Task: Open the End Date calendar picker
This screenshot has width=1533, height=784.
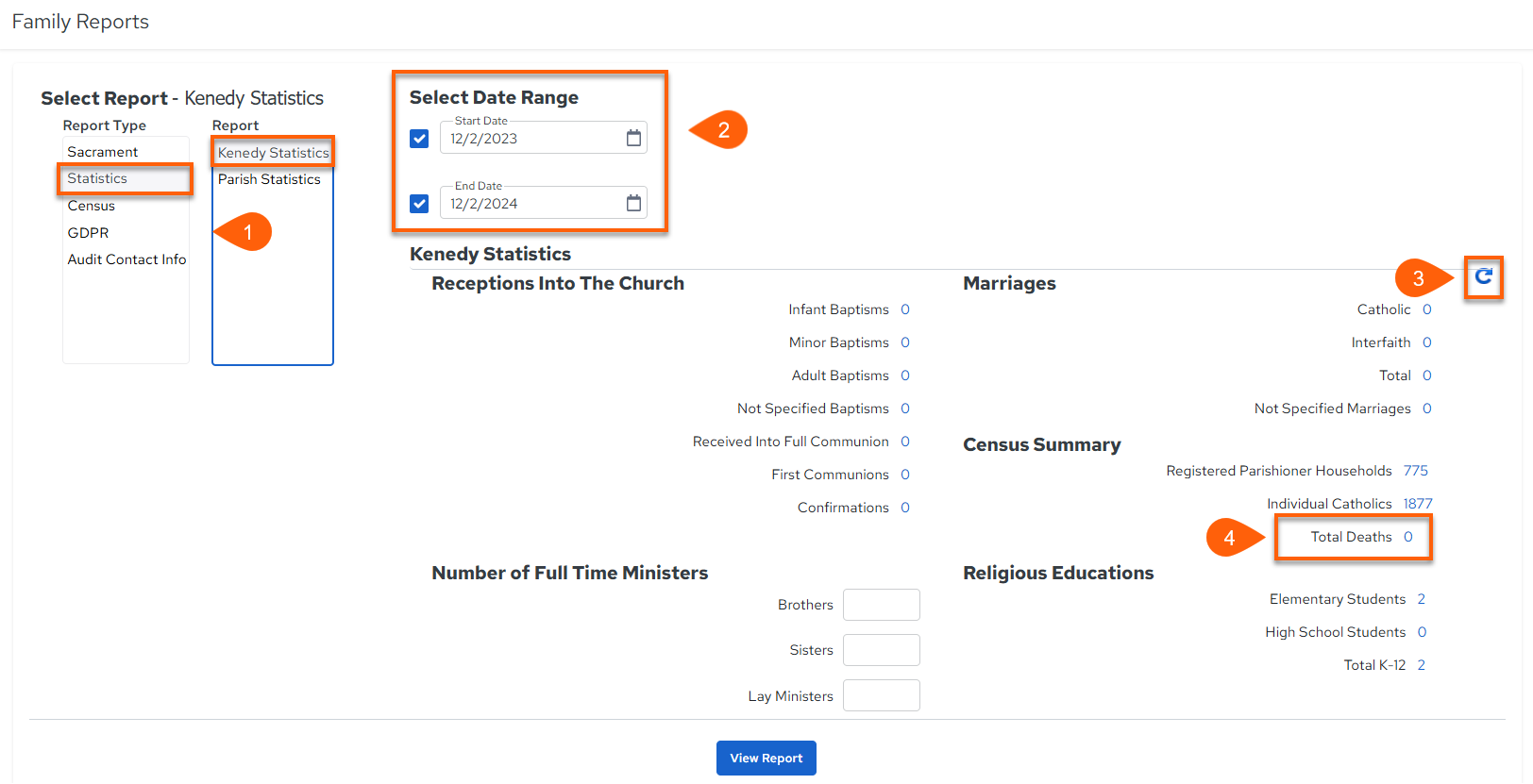Action: coord(633,203)
